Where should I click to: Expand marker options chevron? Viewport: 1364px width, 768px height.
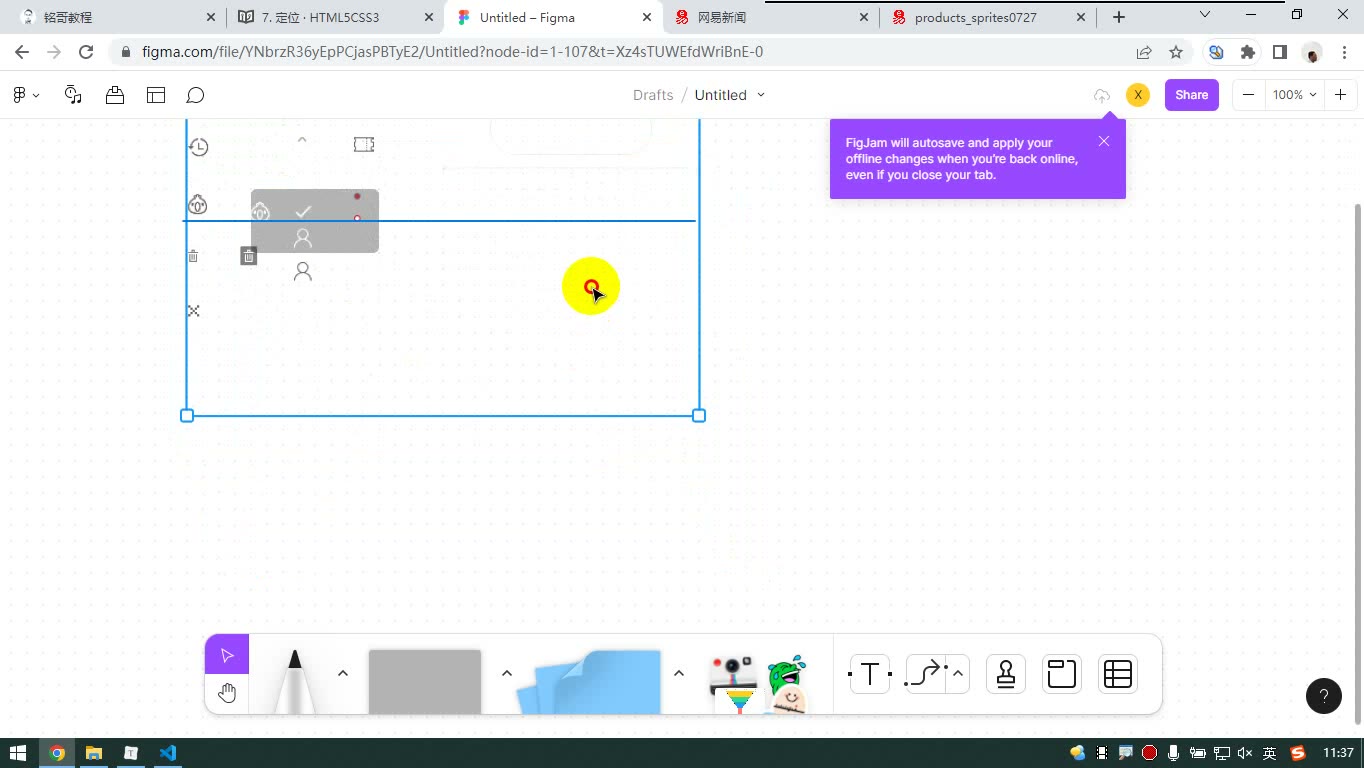[343, 673]
